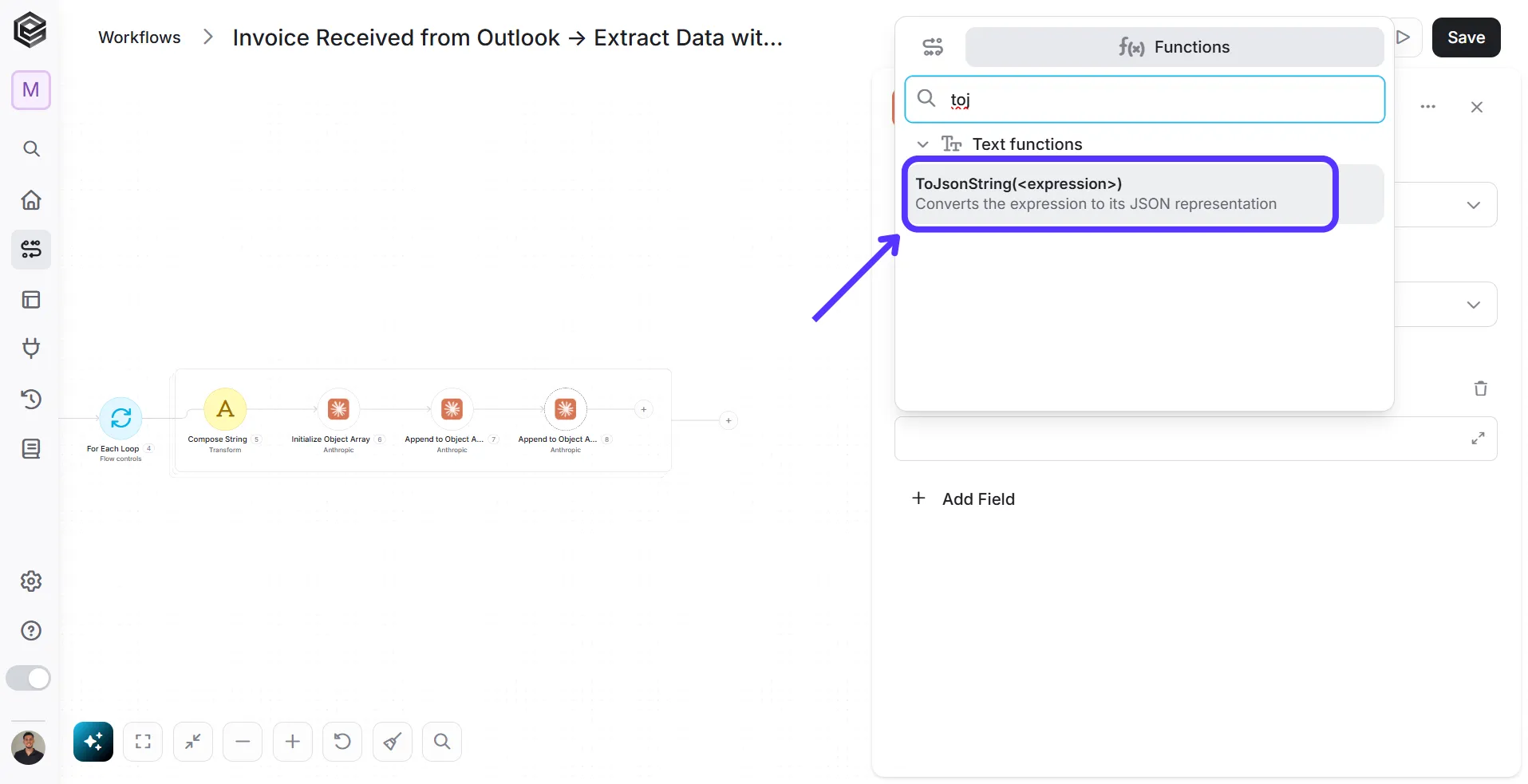The height and width of the screenshot is (784, 1528).
Task: Add a step after the loop
Action: [728, 420]
